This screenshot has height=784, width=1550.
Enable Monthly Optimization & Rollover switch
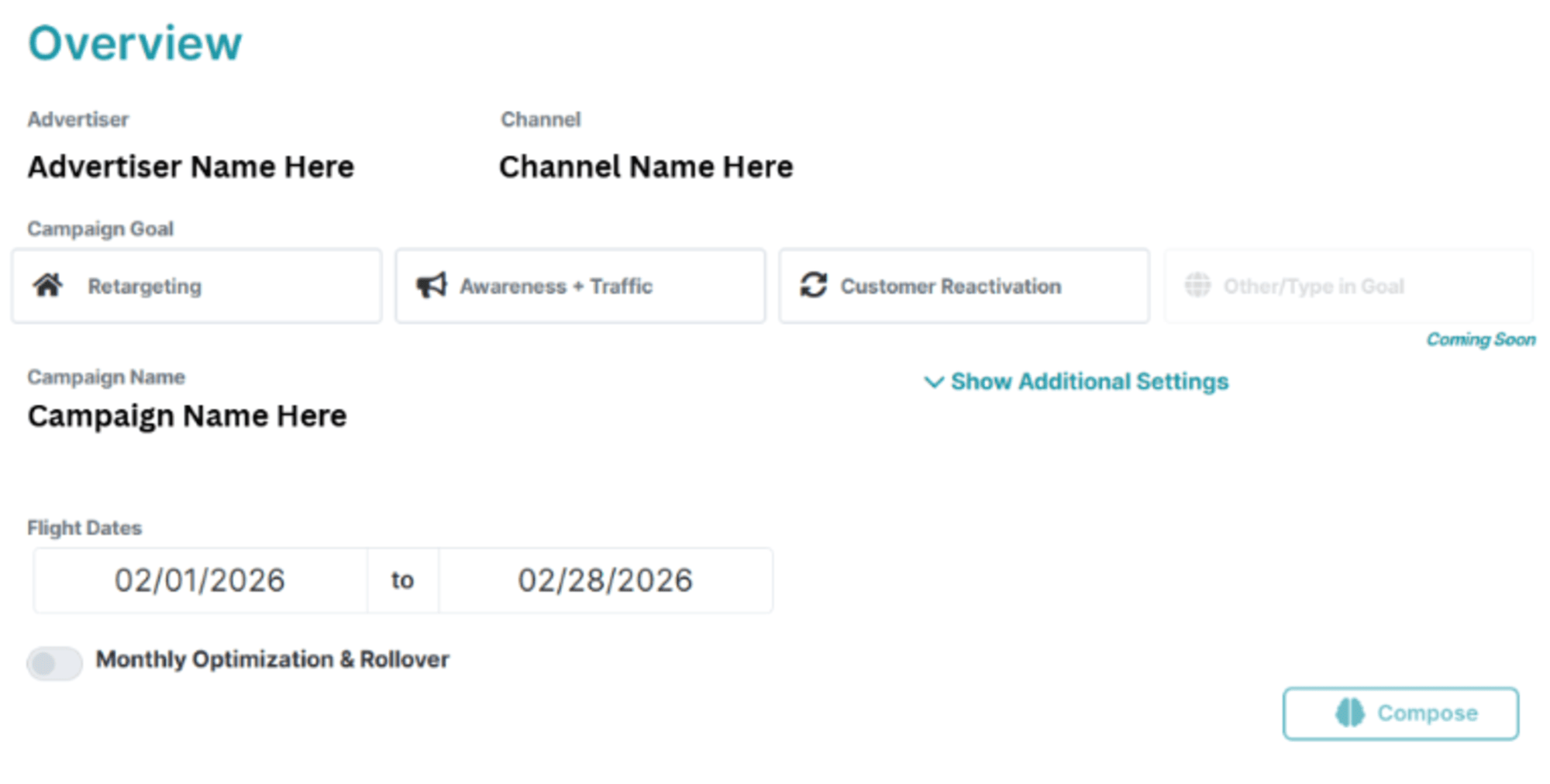click(x=54, y=663)
